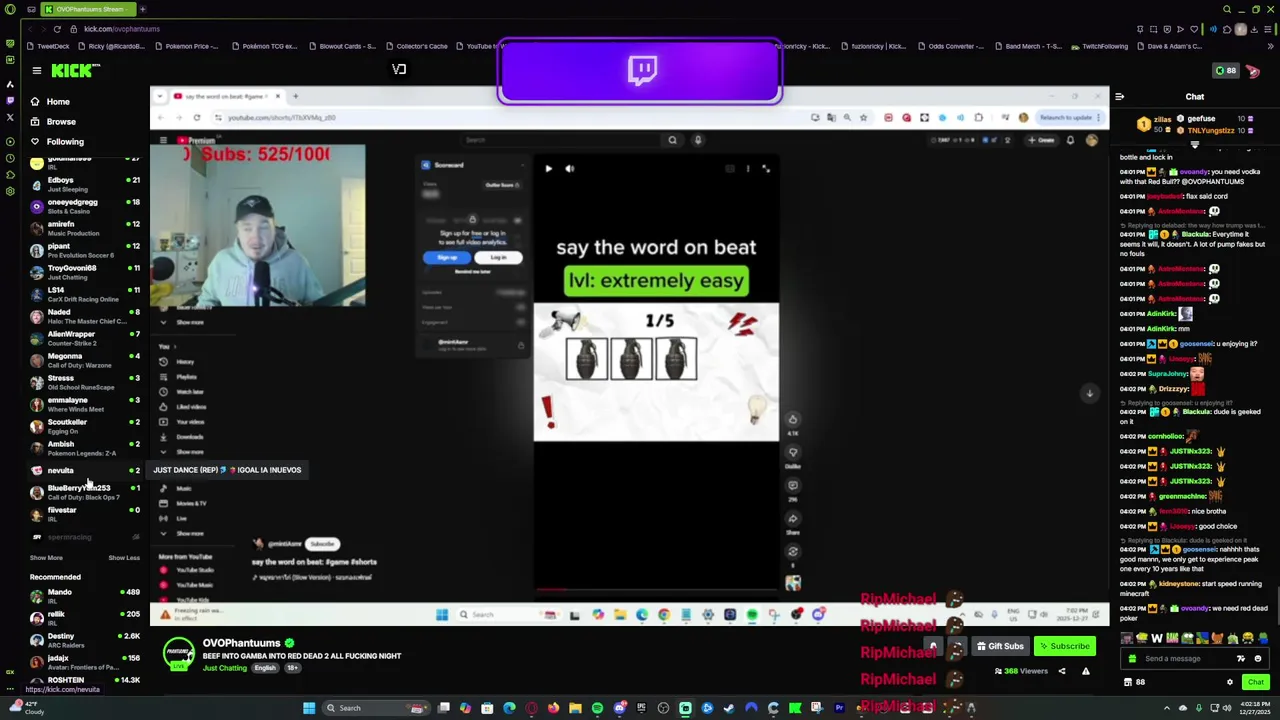Click the purple Twitch banner
The height and width of the screenshot is (720, 1280).
pos(640,71)
